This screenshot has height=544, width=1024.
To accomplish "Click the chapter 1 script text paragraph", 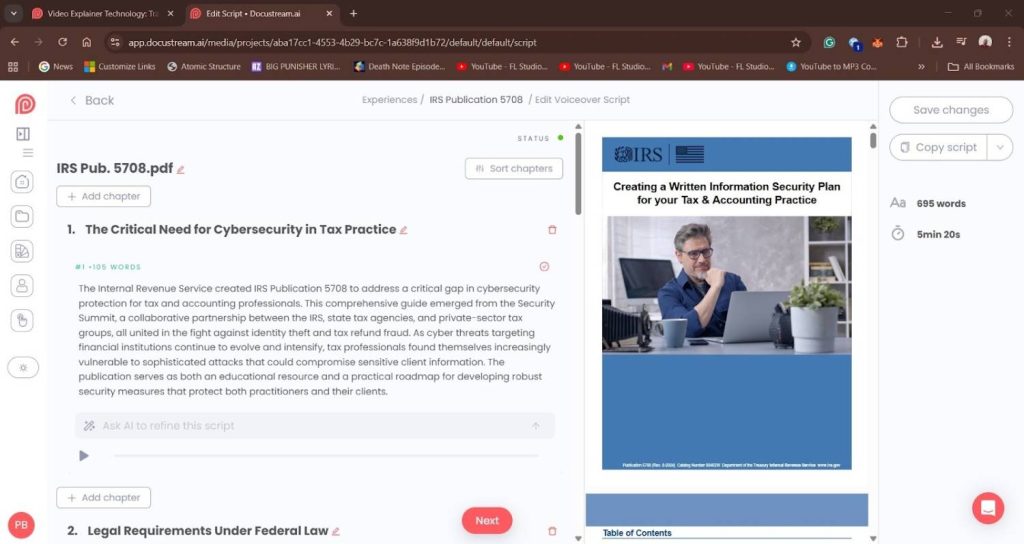I will 317,340.
